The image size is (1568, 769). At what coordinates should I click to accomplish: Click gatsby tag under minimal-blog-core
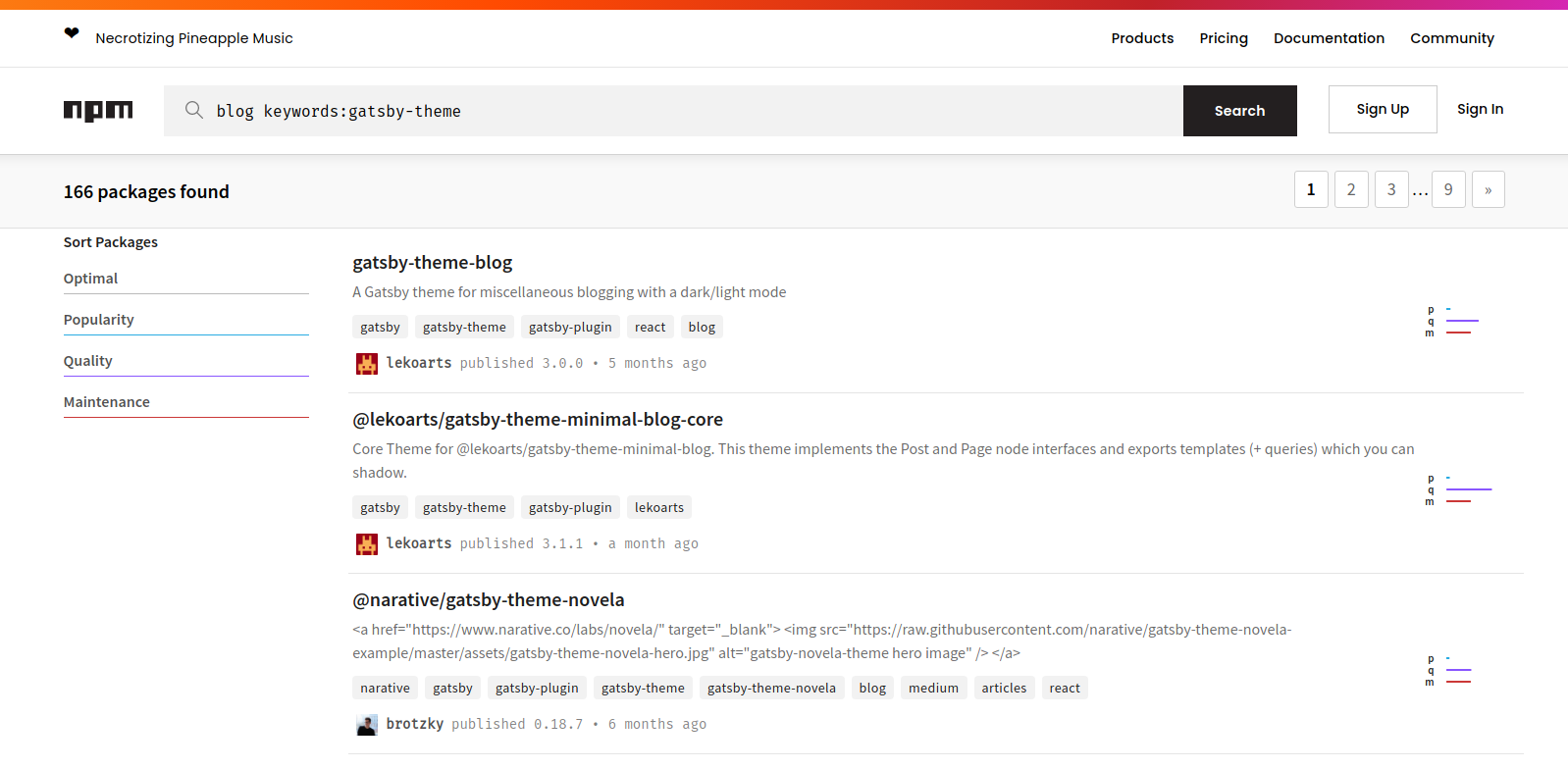click(380, 508)
